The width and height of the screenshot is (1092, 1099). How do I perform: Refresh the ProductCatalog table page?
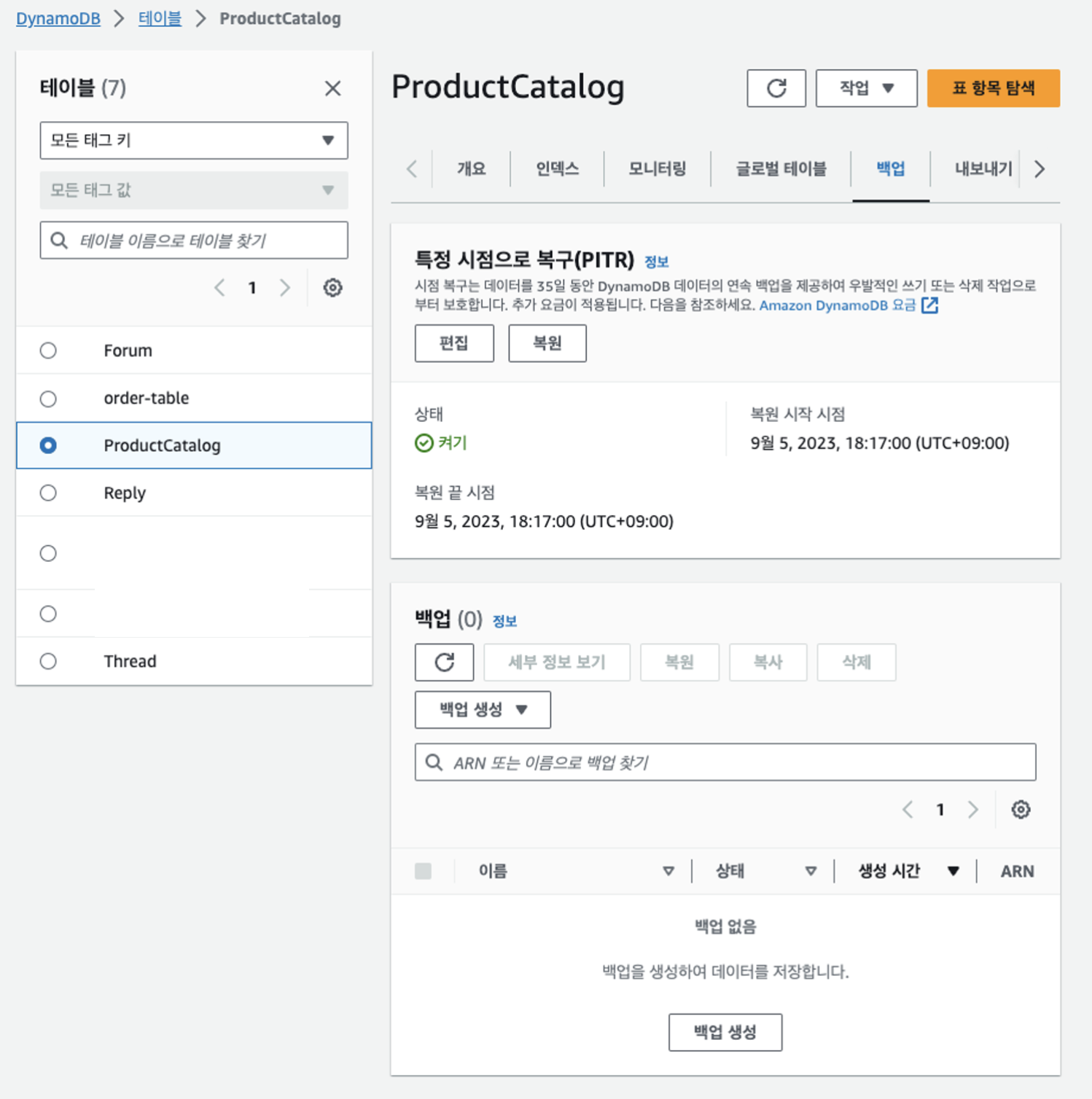(776, 88)
